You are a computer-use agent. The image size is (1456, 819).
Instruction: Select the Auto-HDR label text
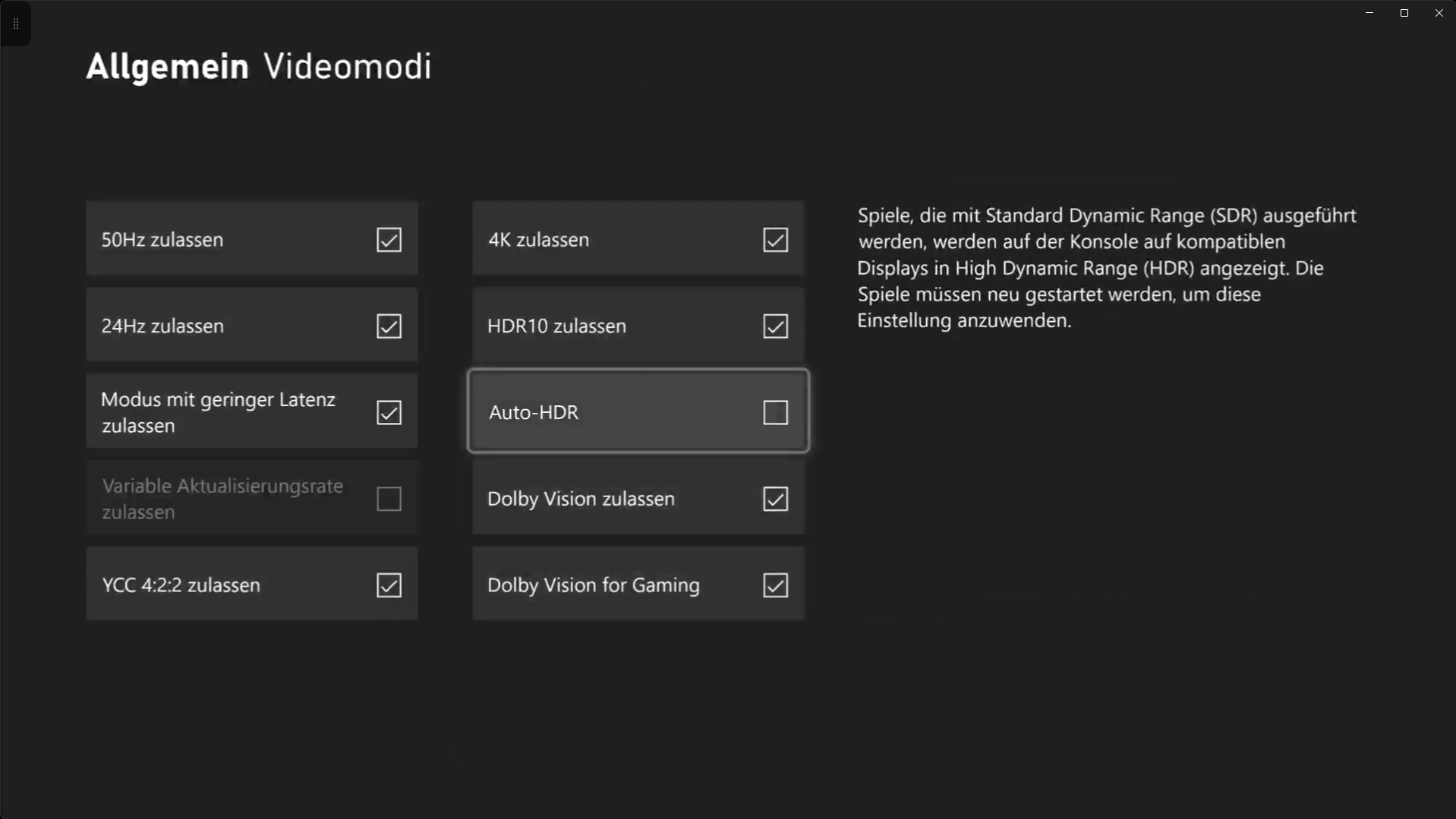click(534, 412)
